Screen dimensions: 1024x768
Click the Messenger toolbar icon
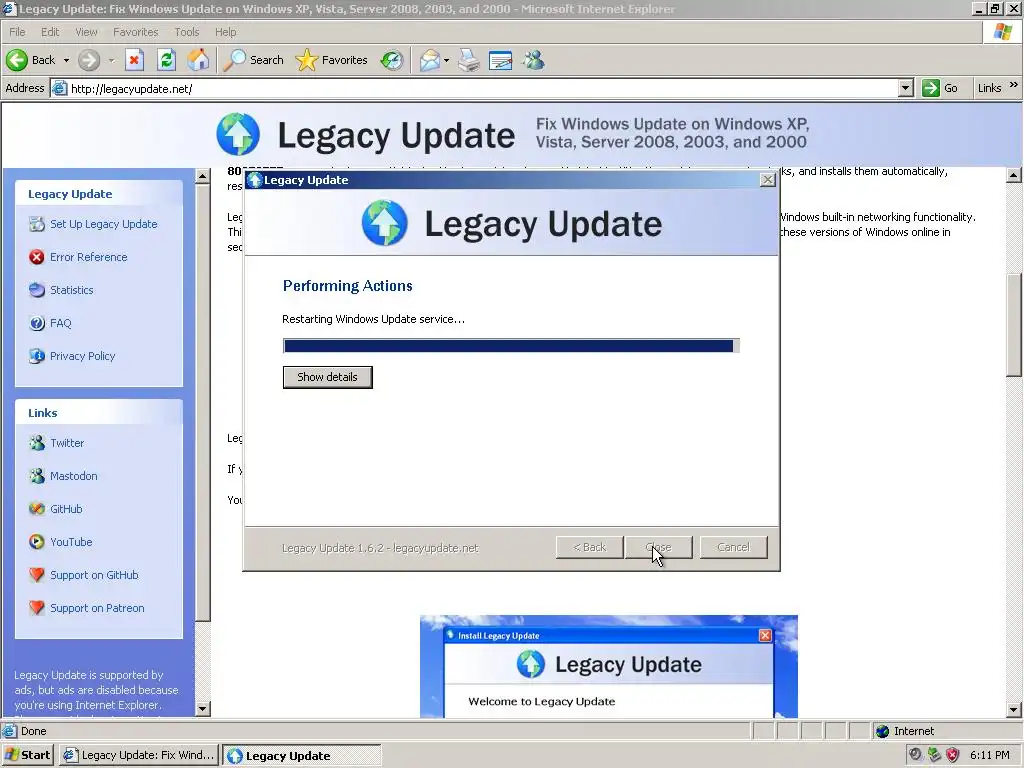[x=534, y=60]
